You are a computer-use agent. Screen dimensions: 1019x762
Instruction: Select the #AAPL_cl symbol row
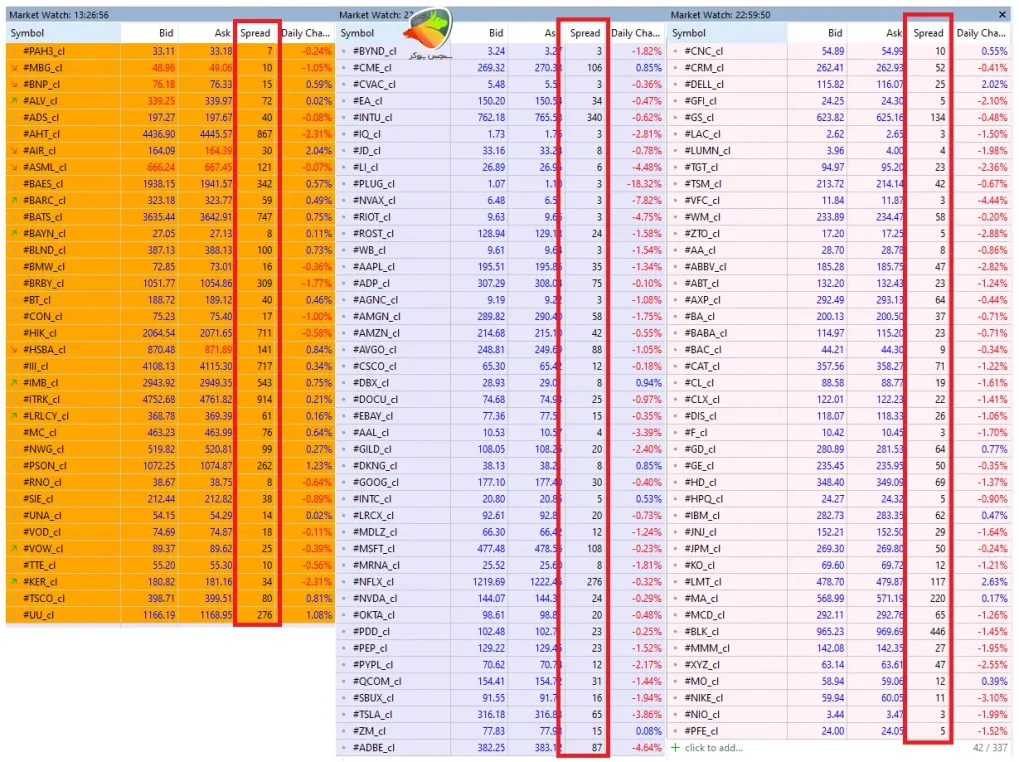(x=500, y=266)
